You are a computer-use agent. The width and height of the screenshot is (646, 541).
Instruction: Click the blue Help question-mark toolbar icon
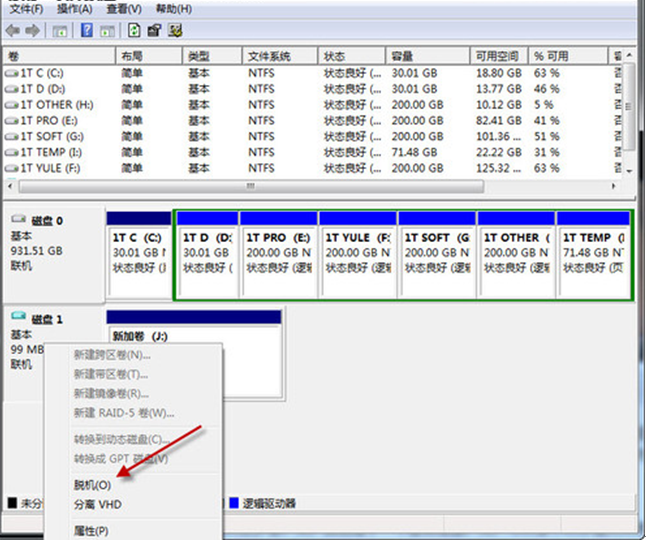click(x=87, y=31)
